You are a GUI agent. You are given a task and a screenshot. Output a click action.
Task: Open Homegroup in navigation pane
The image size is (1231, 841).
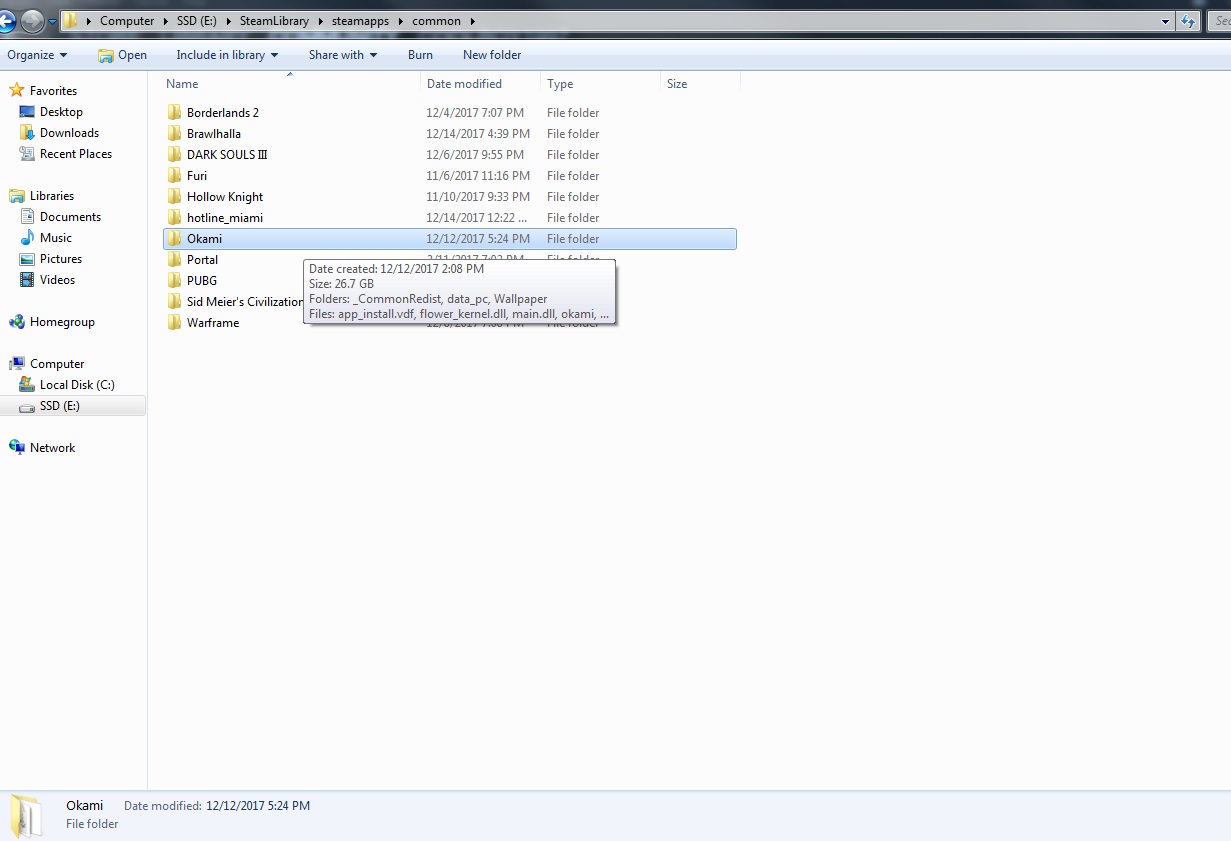click(x=62, y=322)
